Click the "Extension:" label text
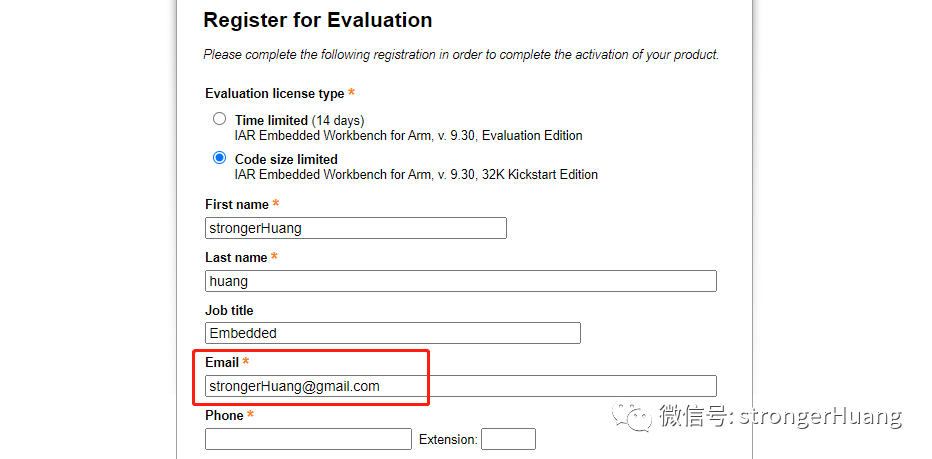This screenshot has height=459, width=932. 448,440
